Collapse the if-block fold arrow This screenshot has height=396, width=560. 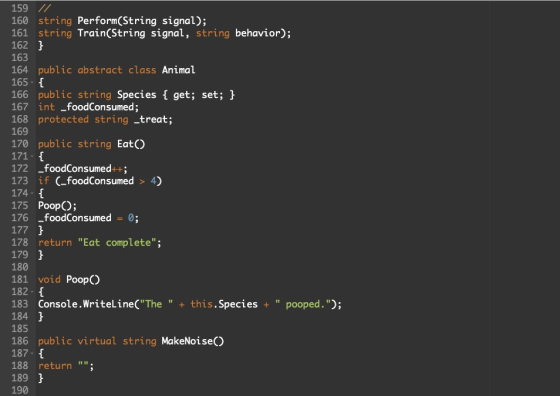[32, 193]
